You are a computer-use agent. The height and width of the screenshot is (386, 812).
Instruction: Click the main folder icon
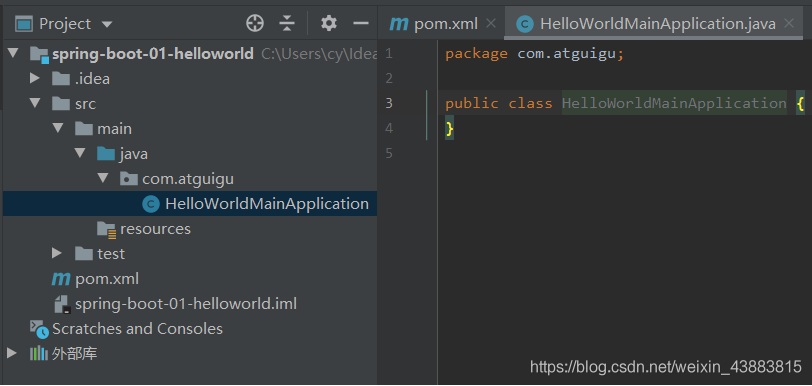coord(84,128)
